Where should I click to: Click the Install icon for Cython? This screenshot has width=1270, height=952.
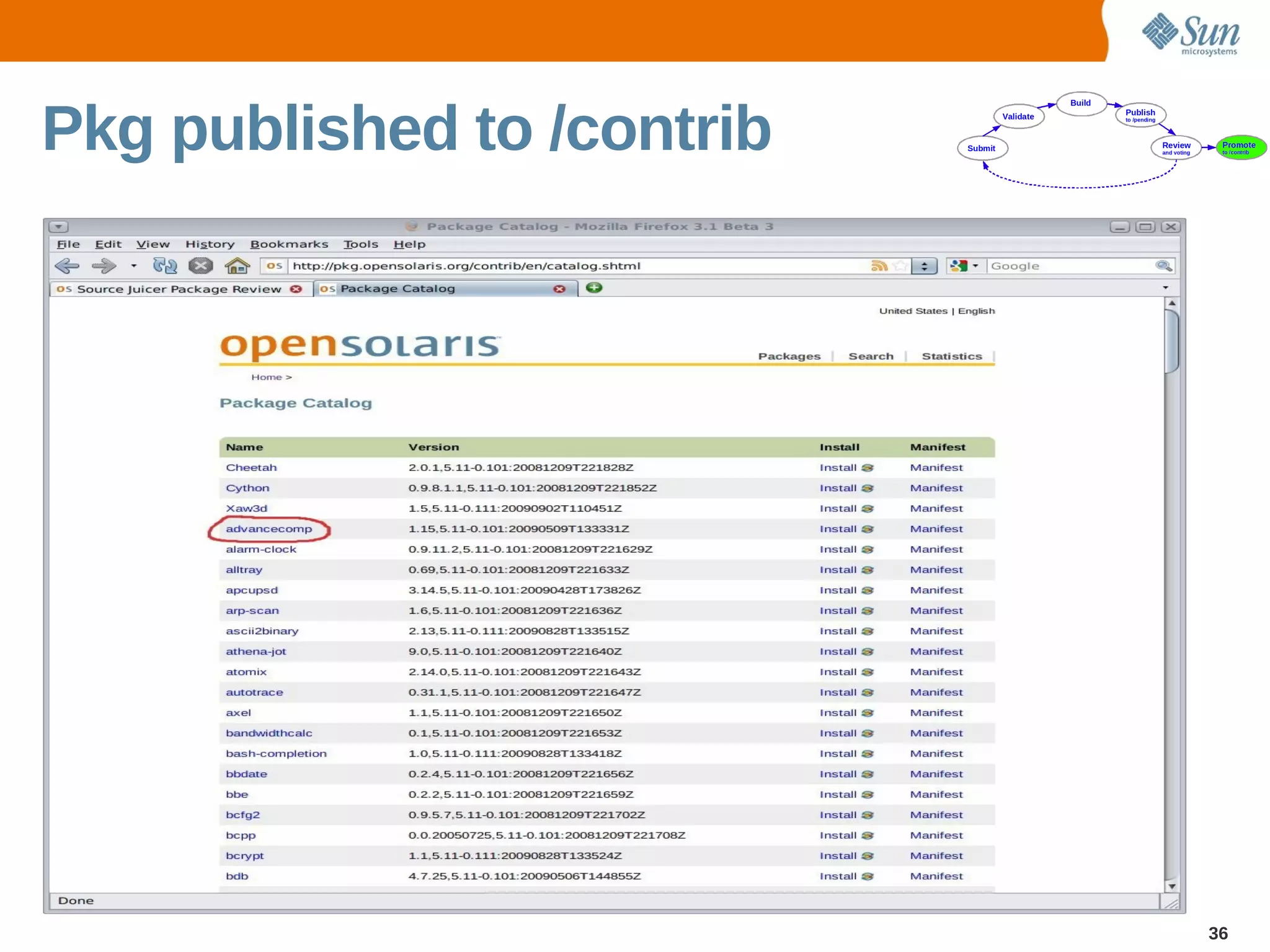point(868,488)
